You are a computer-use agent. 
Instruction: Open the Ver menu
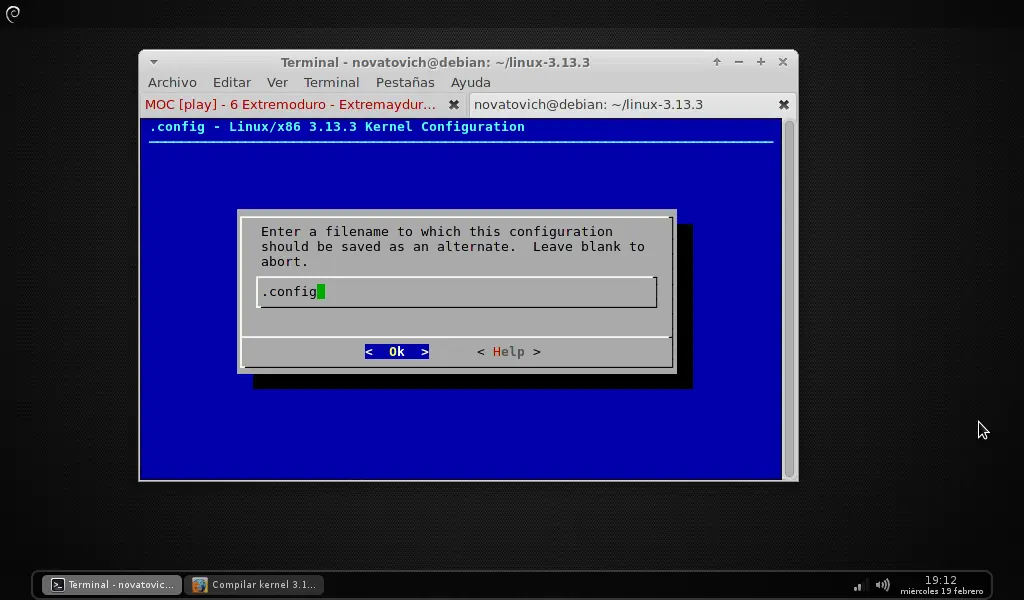click(x=277, y=82)
